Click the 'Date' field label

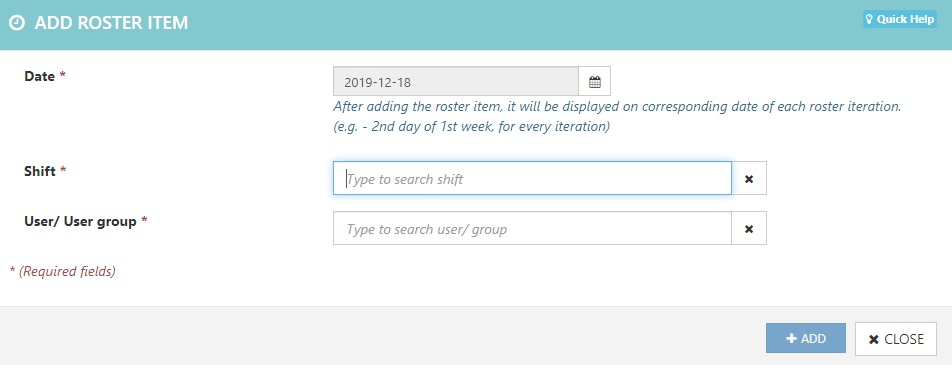tap(39, 77)
